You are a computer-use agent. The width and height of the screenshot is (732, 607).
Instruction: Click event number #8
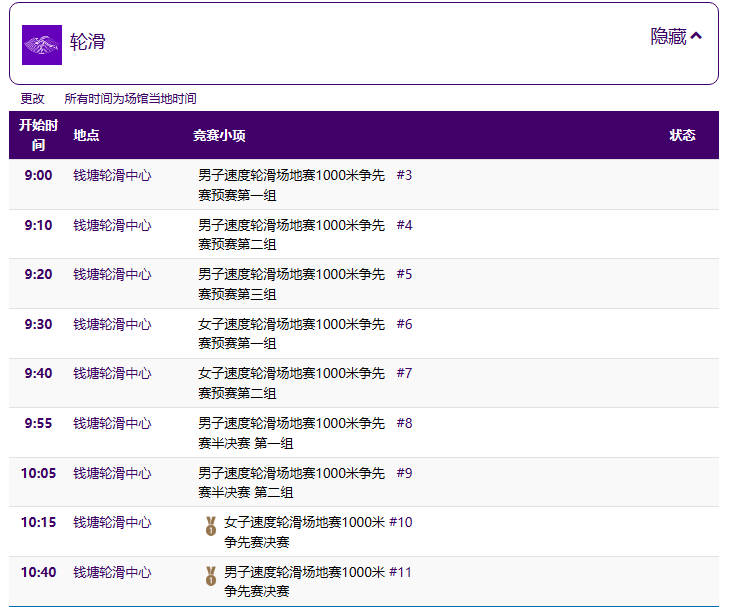tap(404, 423)
